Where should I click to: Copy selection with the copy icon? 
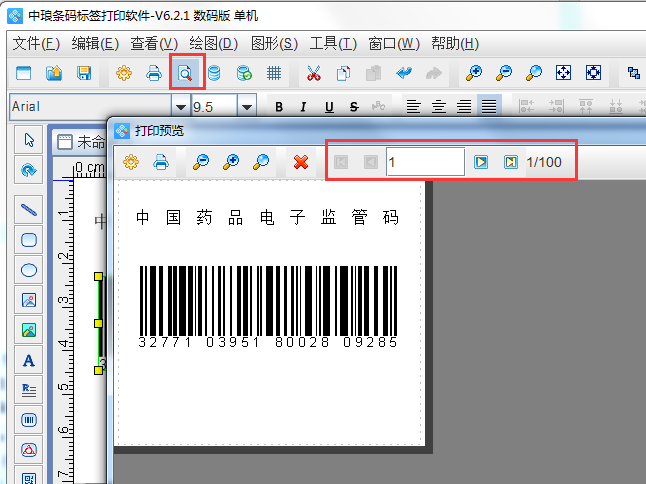pyautogui.click(x=343, y=73)
